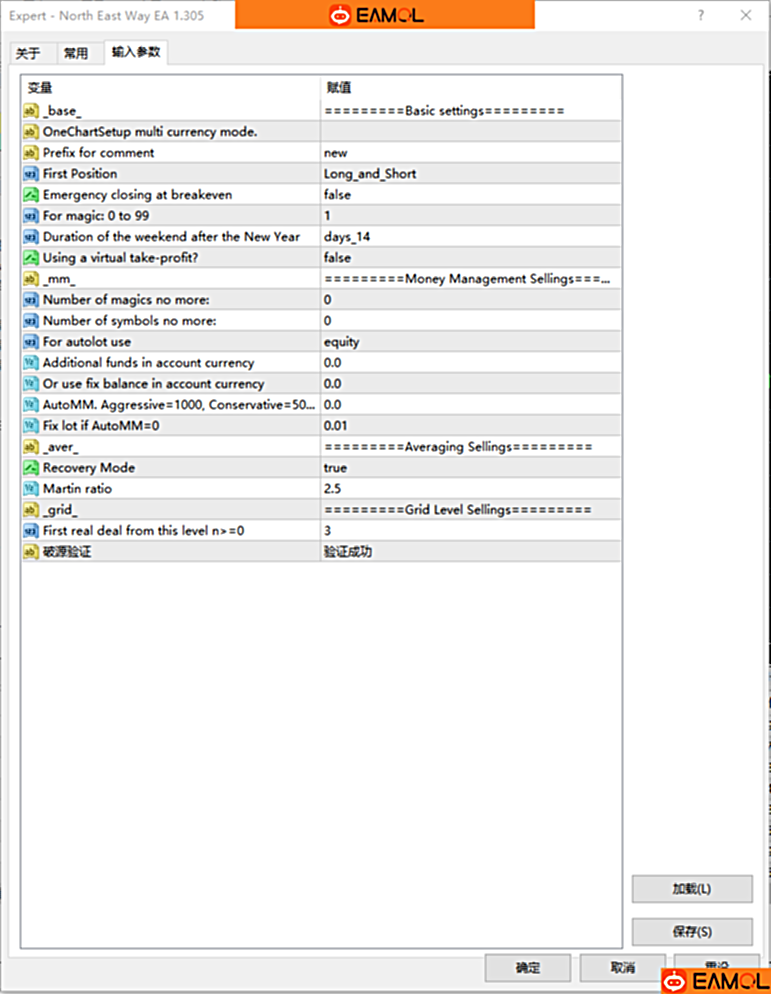
Task: Edit Or use fix balance value 0.0
Action: click(x=471, y=384)
